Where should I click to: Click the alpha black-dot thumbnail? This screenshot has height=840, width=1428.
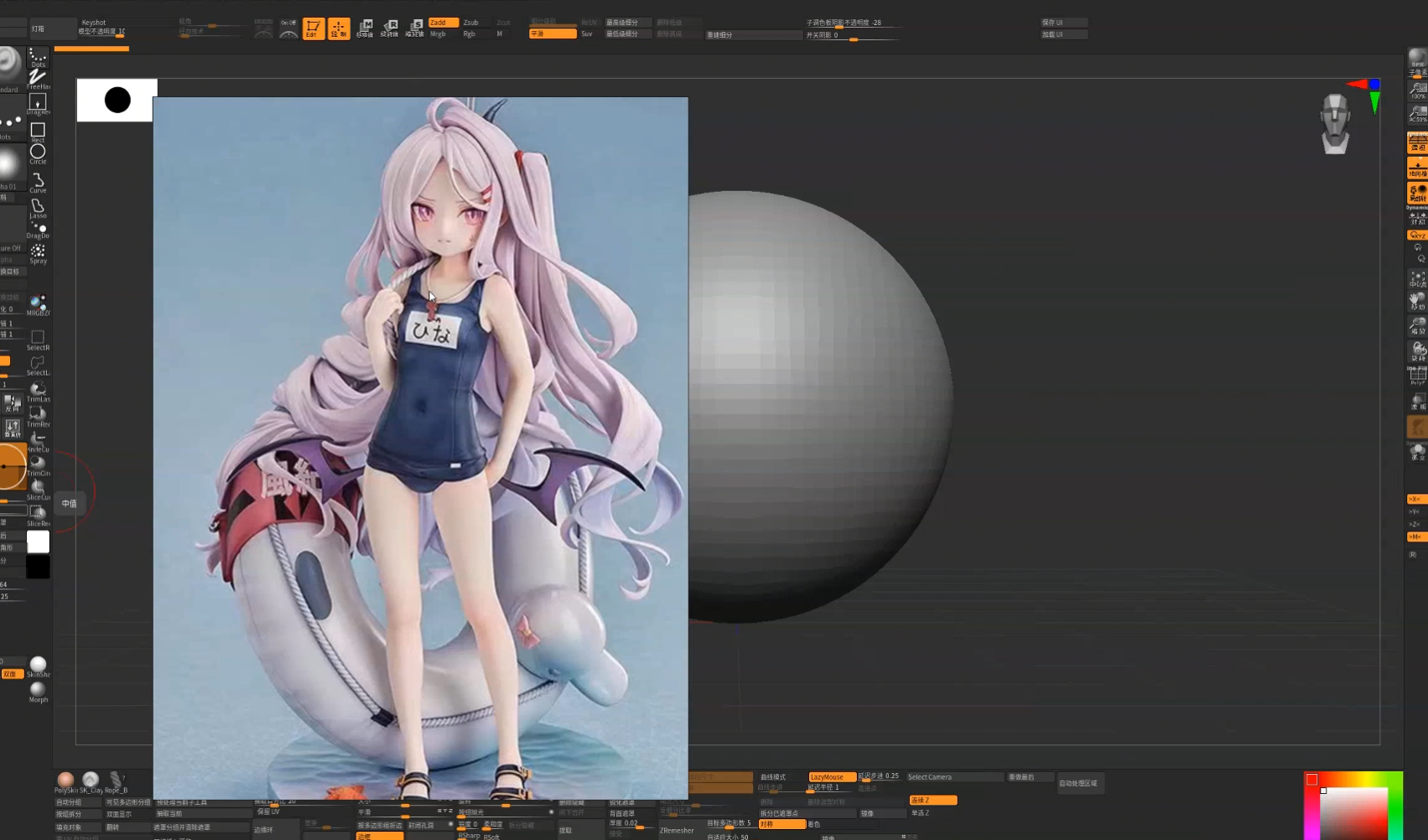click(x=117, y=100)
